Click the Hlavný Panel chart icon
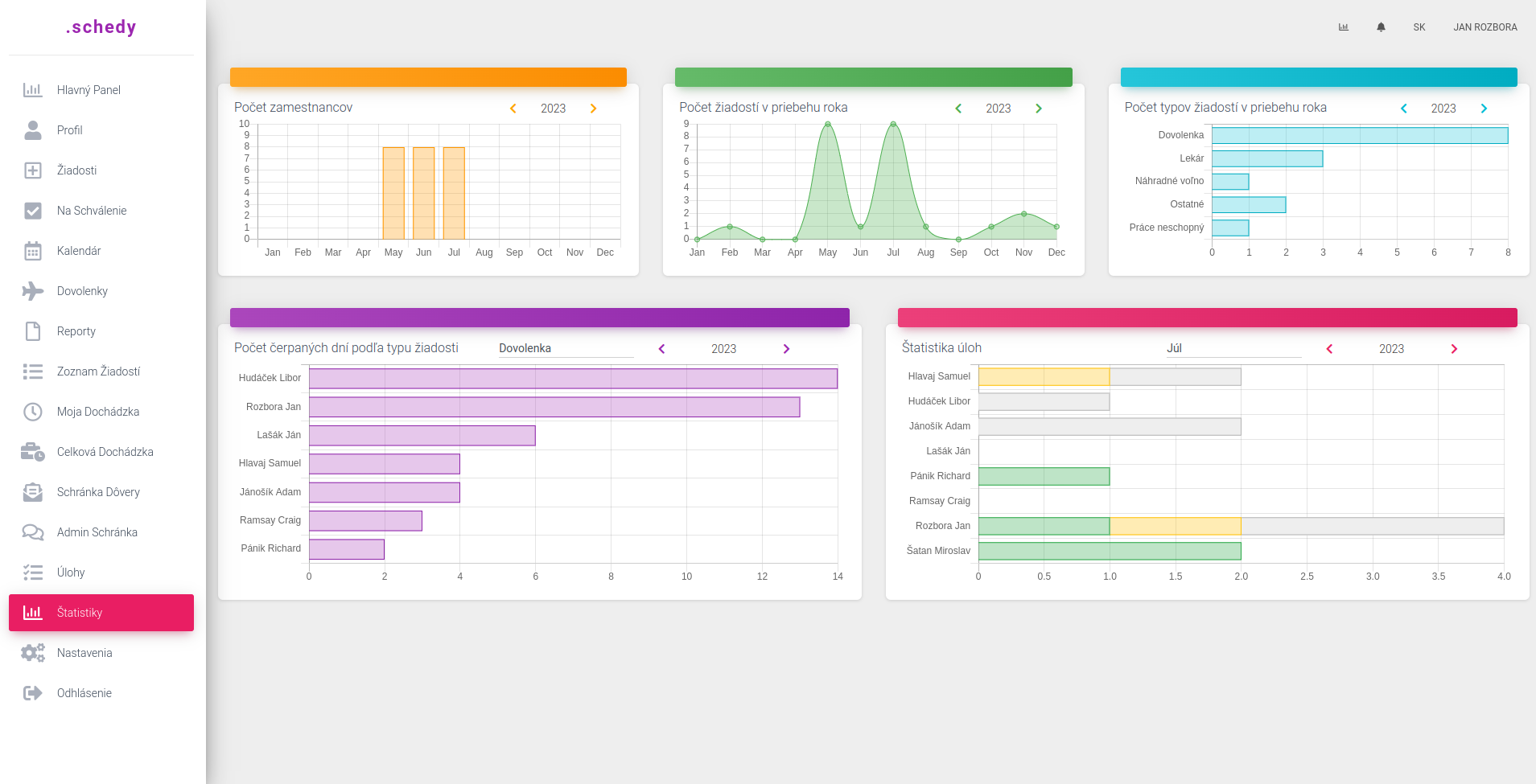Screen dimensions: 1536x784 click(x=33, y=90)
